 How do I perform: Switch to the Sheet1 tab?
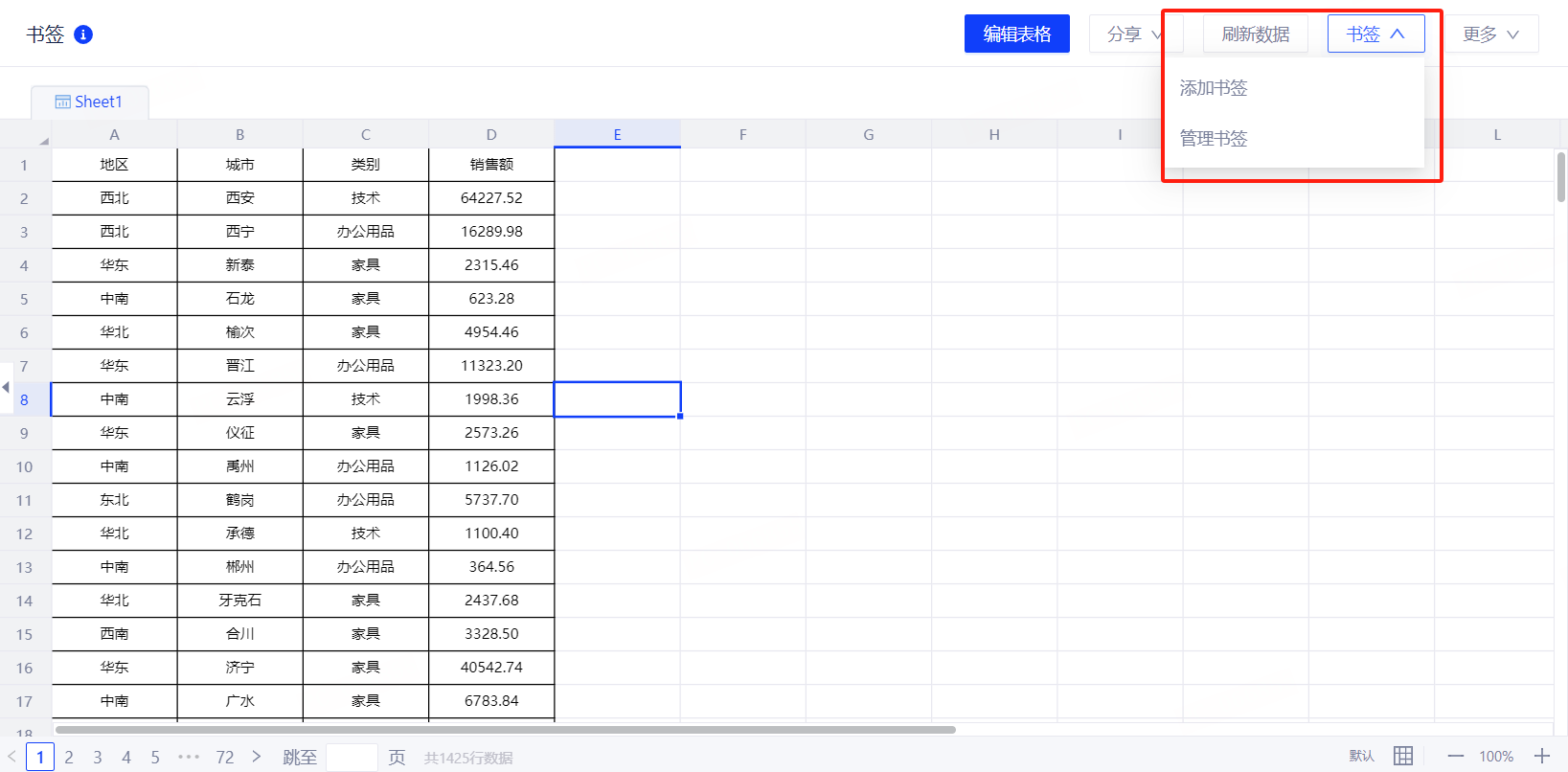[90, 102]
